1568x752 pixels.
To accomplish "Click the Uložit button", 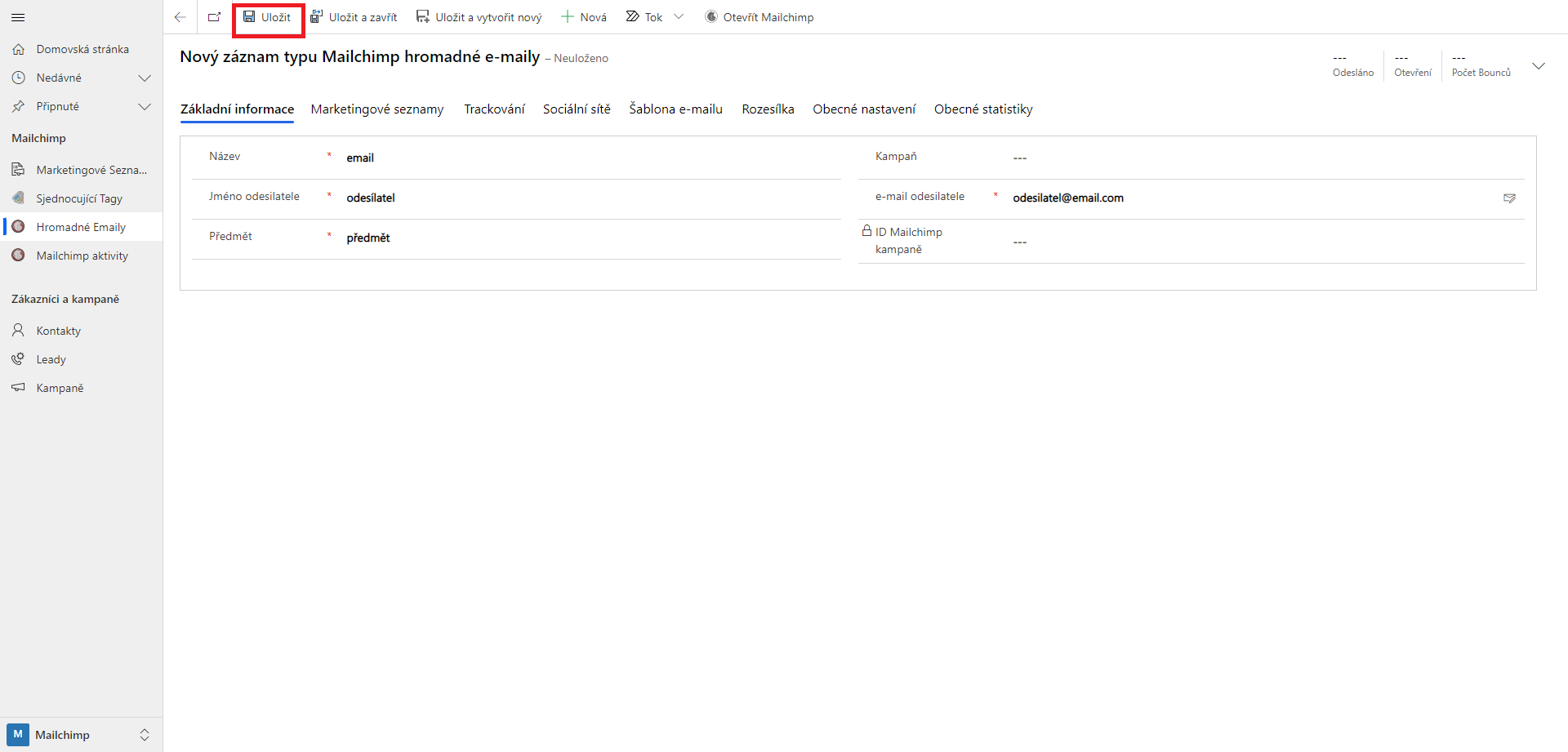I will pos(268,17).
